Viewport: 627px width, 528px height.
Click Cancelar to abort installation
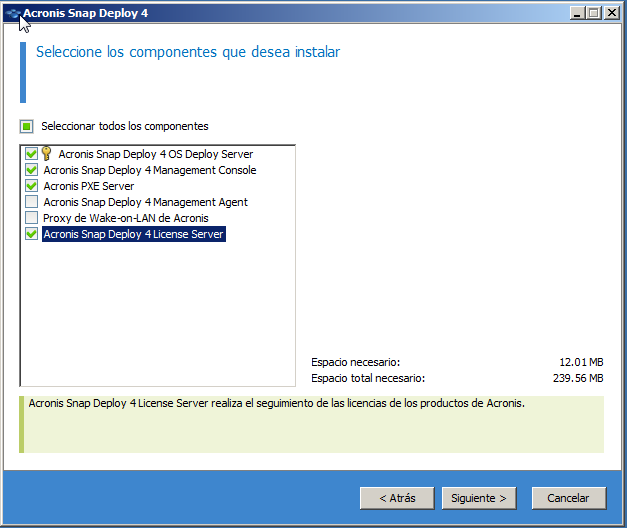pyautogui.click(x=568, y=497)
